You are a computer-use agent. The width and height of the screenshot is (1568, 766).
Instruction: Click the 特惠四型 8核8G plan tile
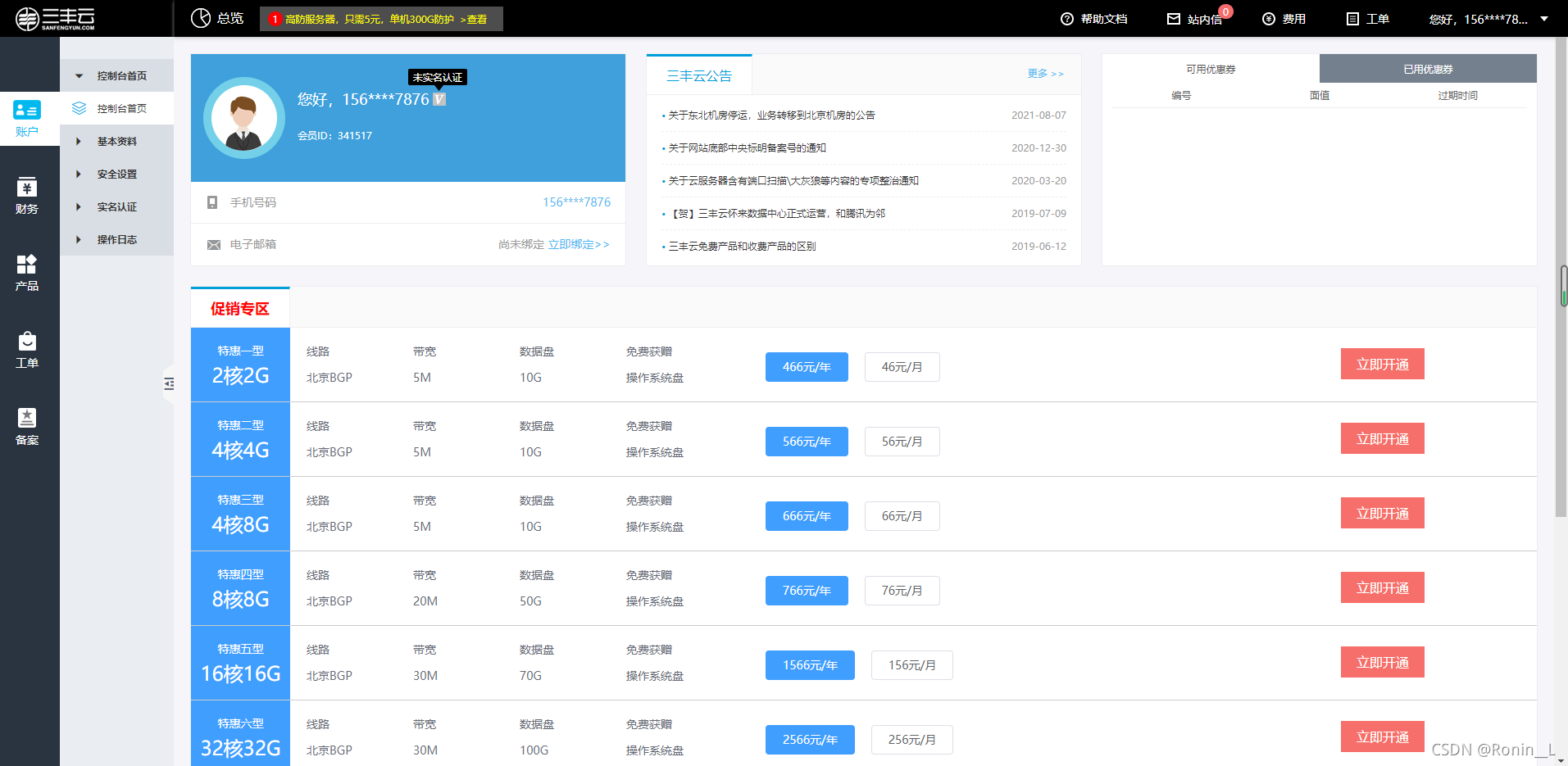click(x=240, y=588)
